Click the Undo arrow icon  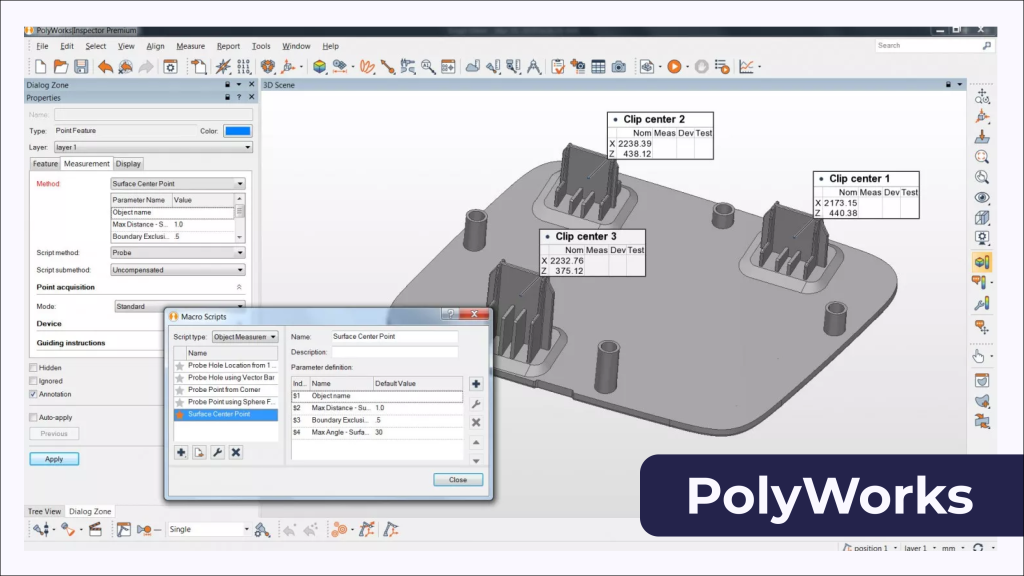106,67
